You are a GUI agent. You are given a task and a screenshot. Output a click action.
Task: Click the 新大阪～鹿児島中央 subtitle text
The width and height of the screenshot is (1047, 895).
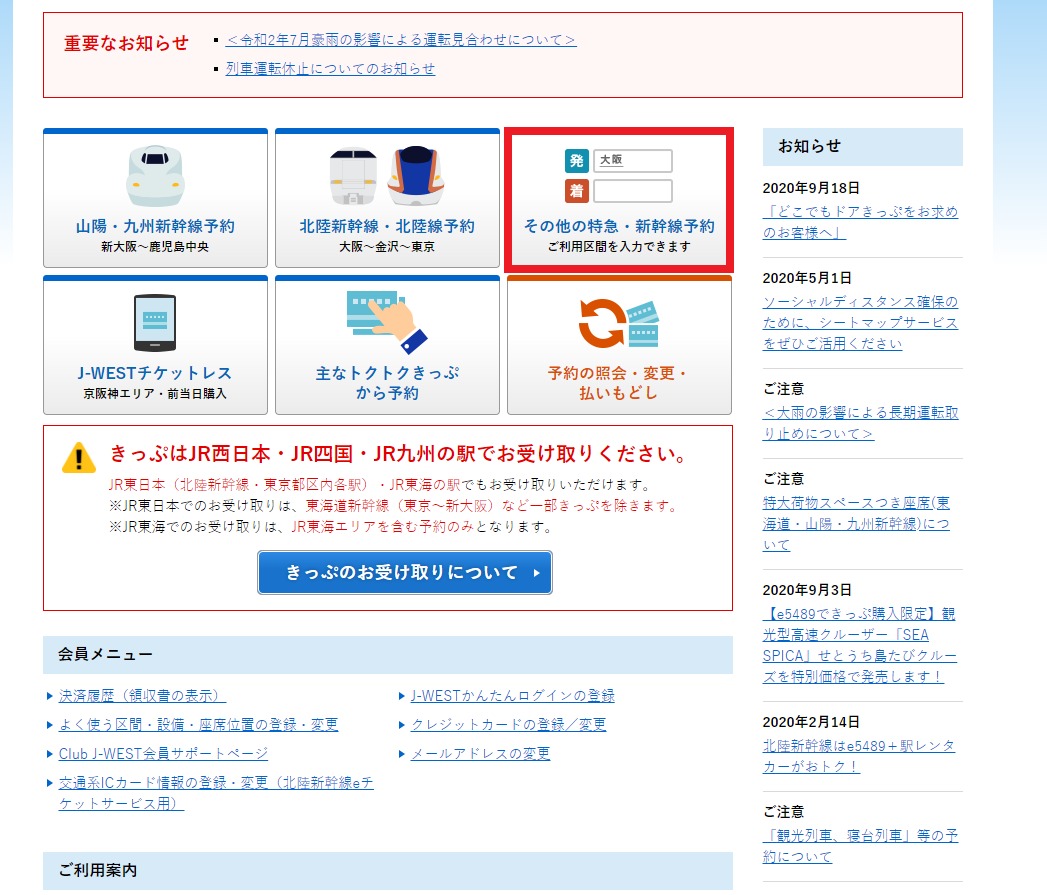click(x=155, y=247)
